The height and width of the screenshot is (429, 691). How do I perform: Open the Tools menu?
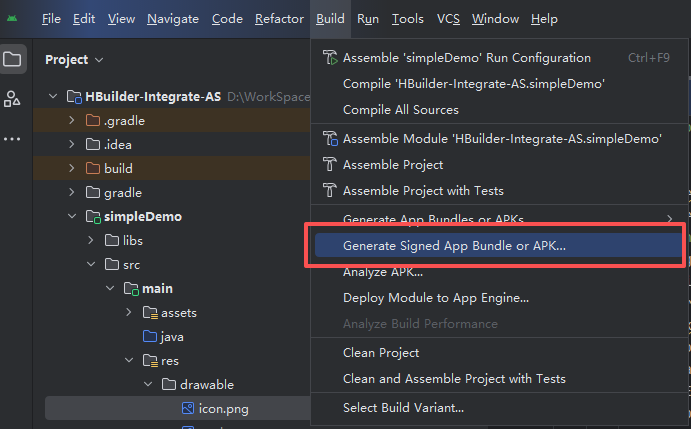click(408, 19)
